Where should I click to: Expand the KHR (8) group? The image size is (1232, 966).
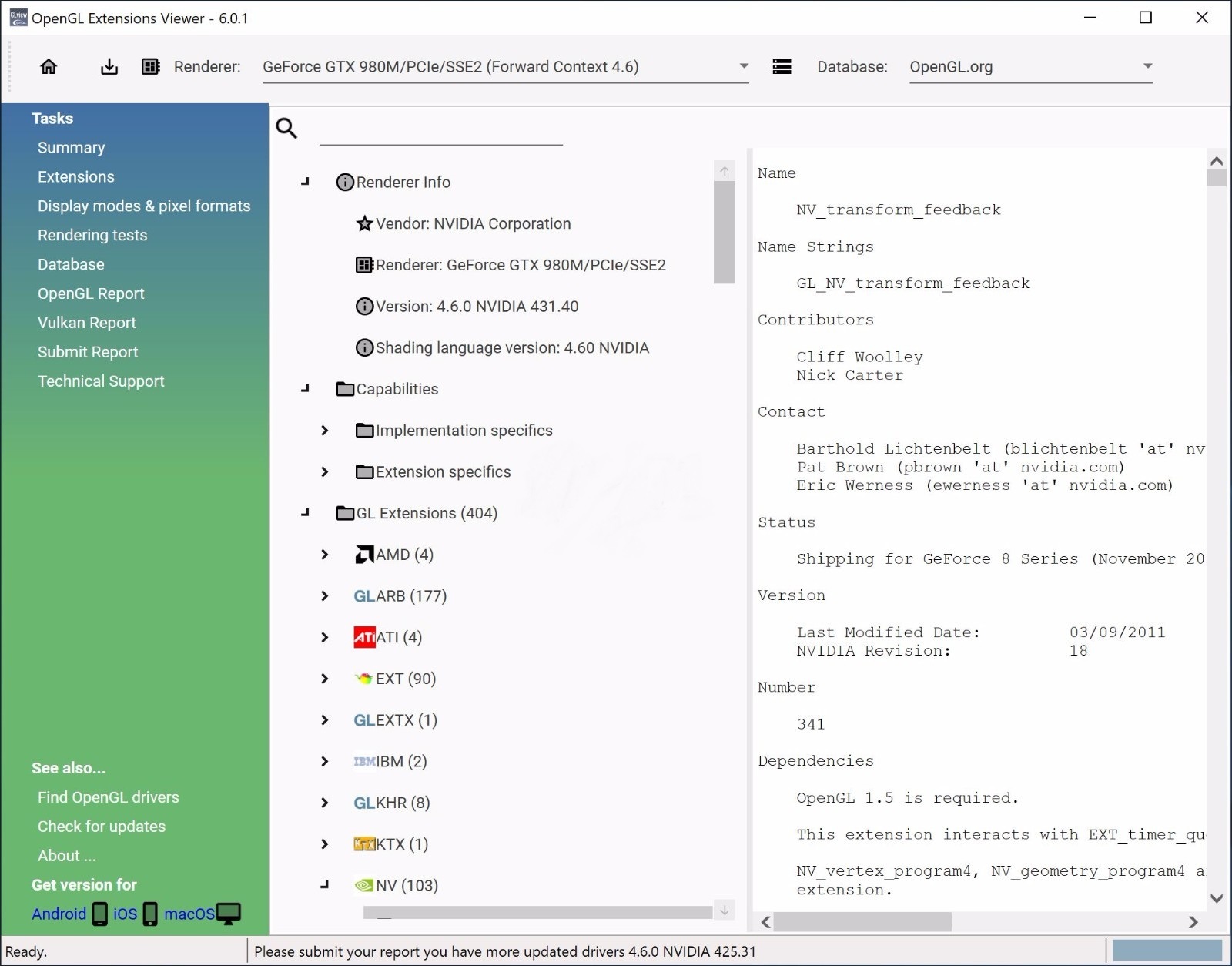point(325,803)
